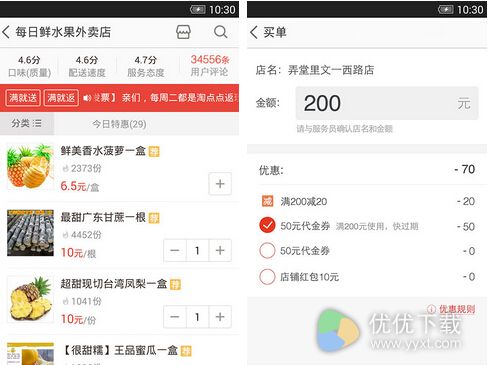Open 鲜美香水菠萝 pineapple thumbnail
The width and height of the screenshot is (488, 365).
click(30, 166)
